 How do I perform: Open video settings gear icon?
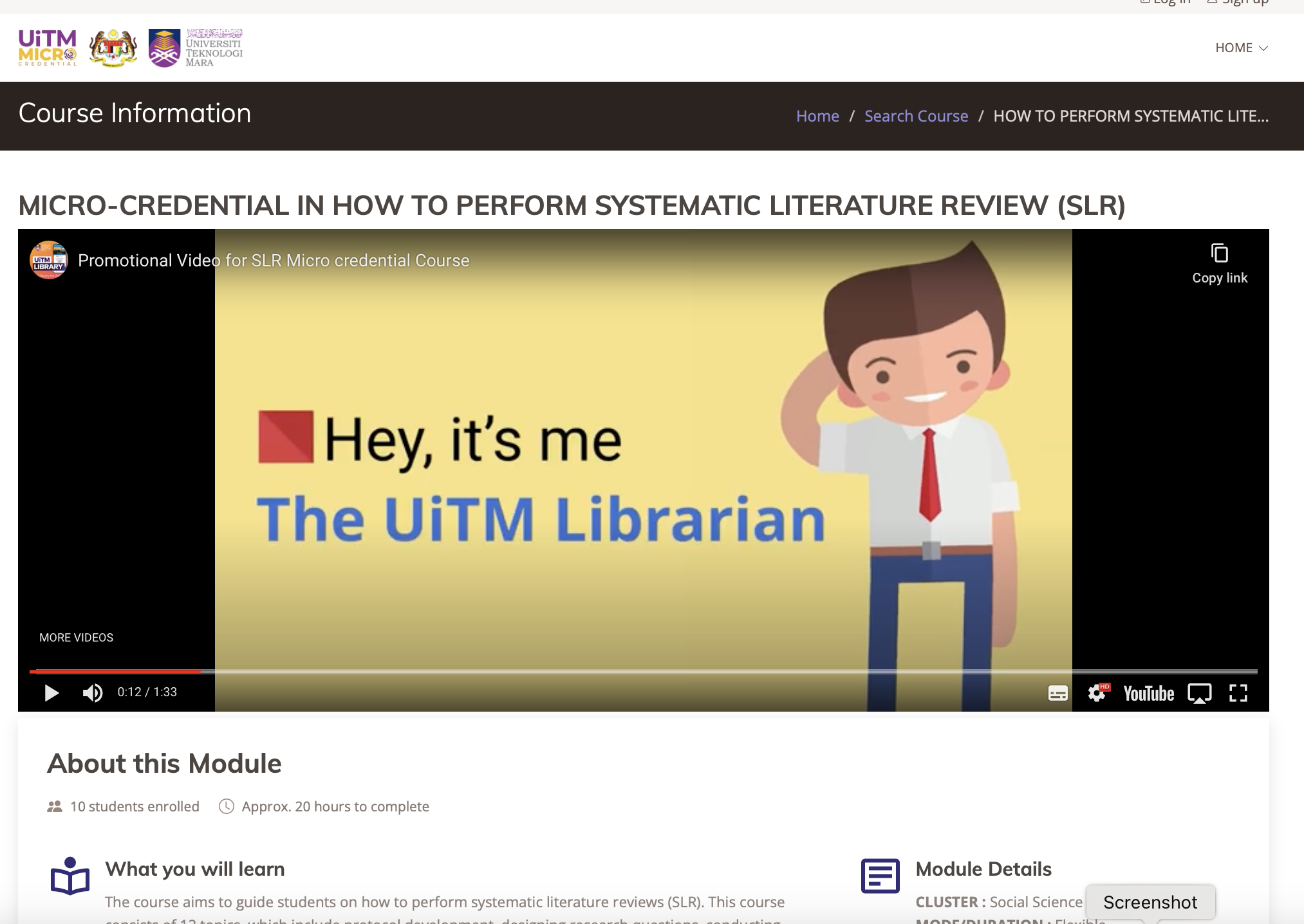coord(1097,693)
